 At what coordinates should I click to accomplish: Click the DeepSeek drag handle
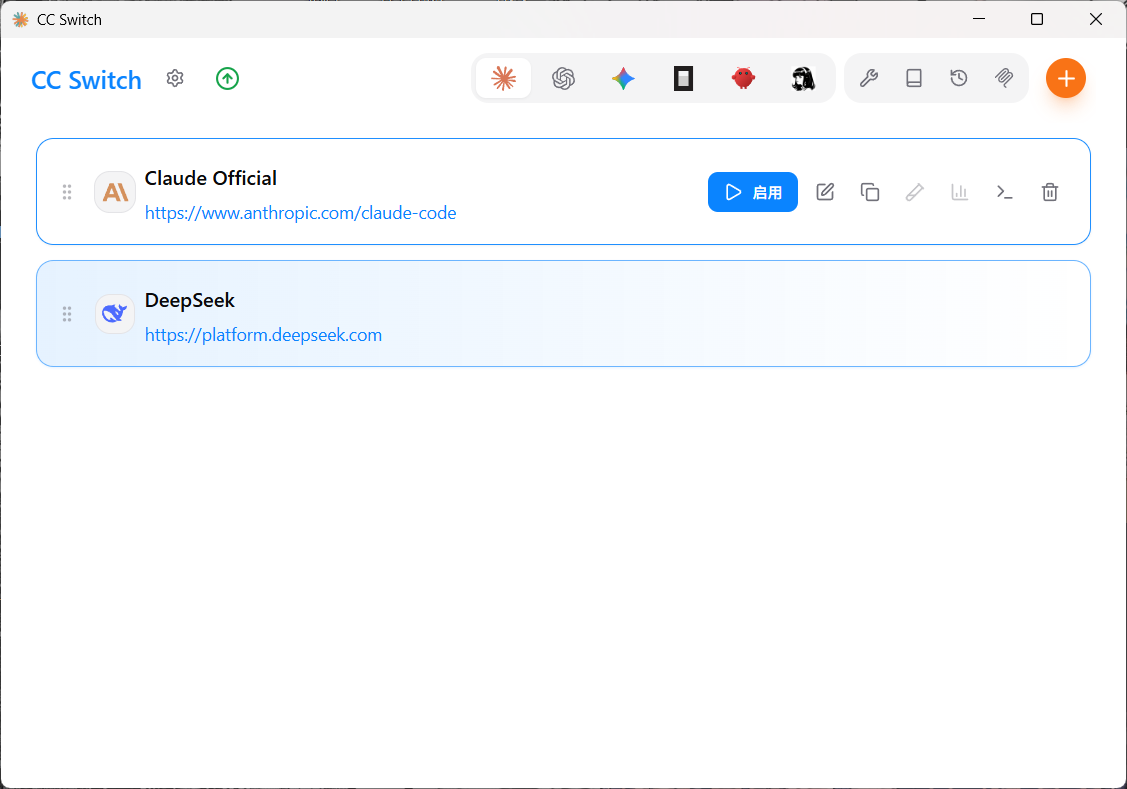[x=67, y=314]
